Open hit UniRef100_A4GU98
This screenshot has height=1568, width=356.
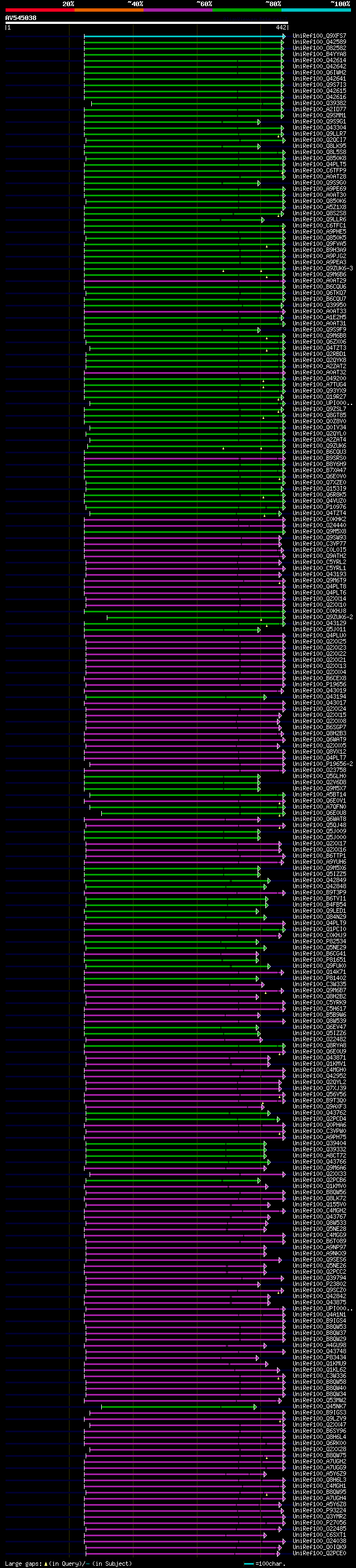(x=319, y=1345)
